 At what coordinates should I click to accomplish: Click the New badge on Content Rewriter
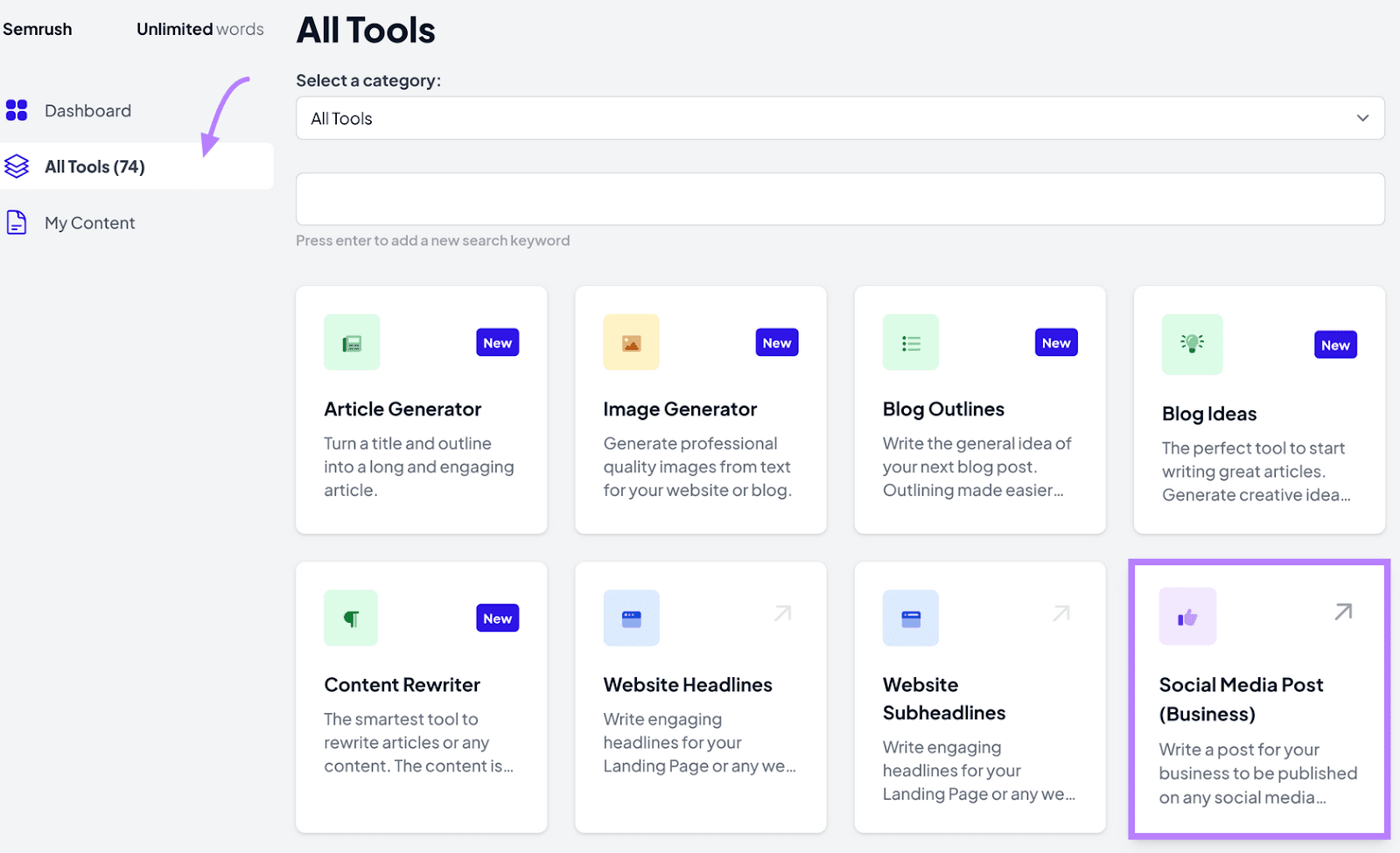[x=497, y=618]
